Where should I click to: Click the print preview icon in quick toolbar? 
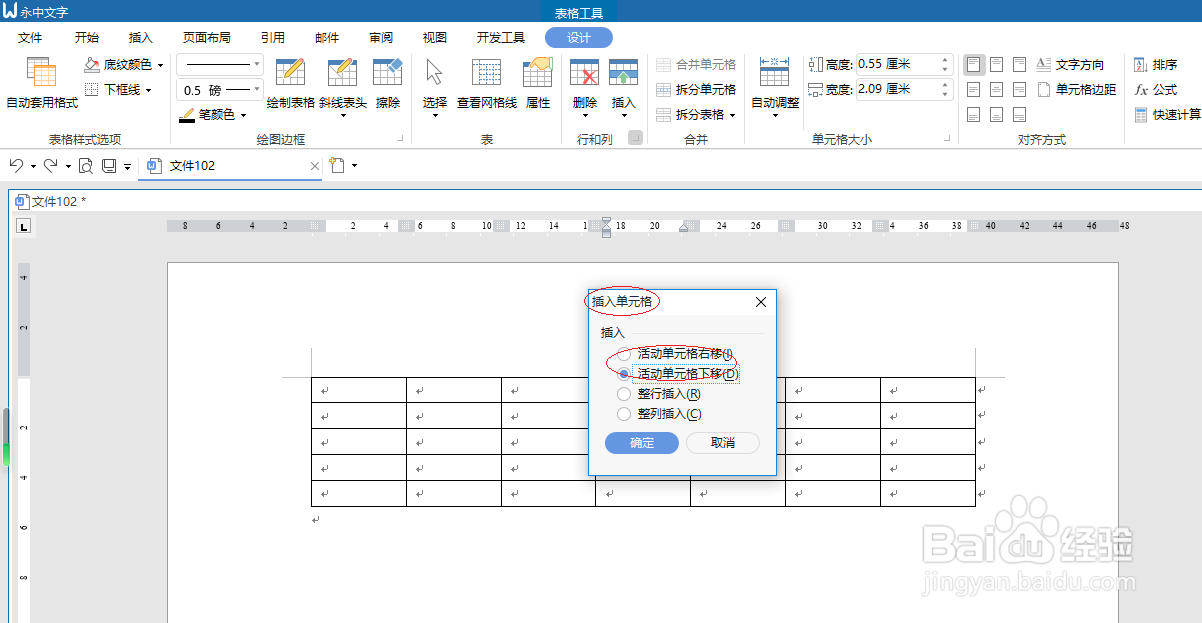pos(86,165)
